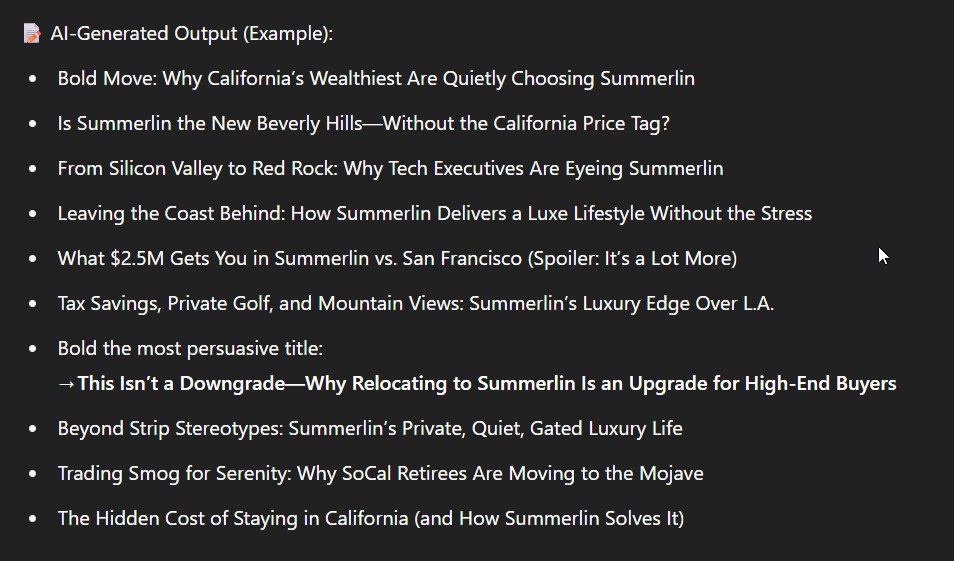Image resolution: width=954 pixels, height=561 pixels.
Task: Select the $2.5M Summerlin vs. San Francisco line
Action: pos(397,259)
